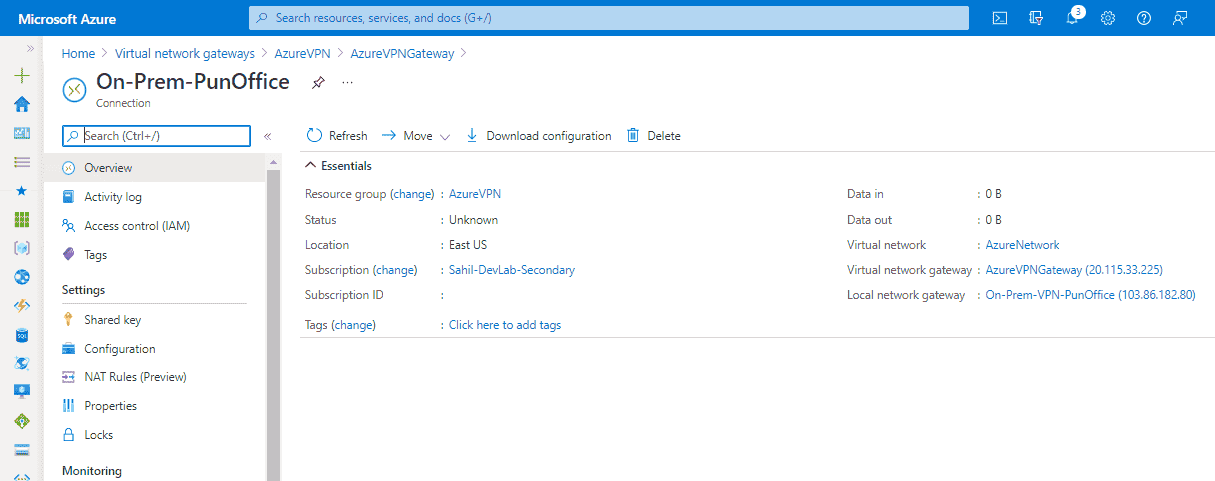The width and height of the screenshot is (1215, 481).
Task: Open the Dashboard icon in the left rail
Action: 22,133
